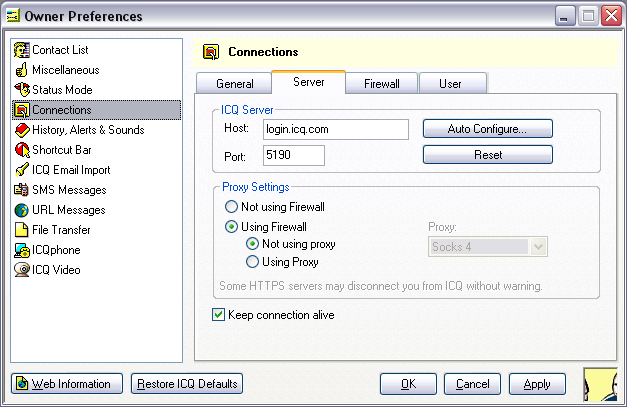The height and width of the screenshot is (407, 627).
Task: Click Restore ICQ Defaults button
Action: [x=187, y=383]
